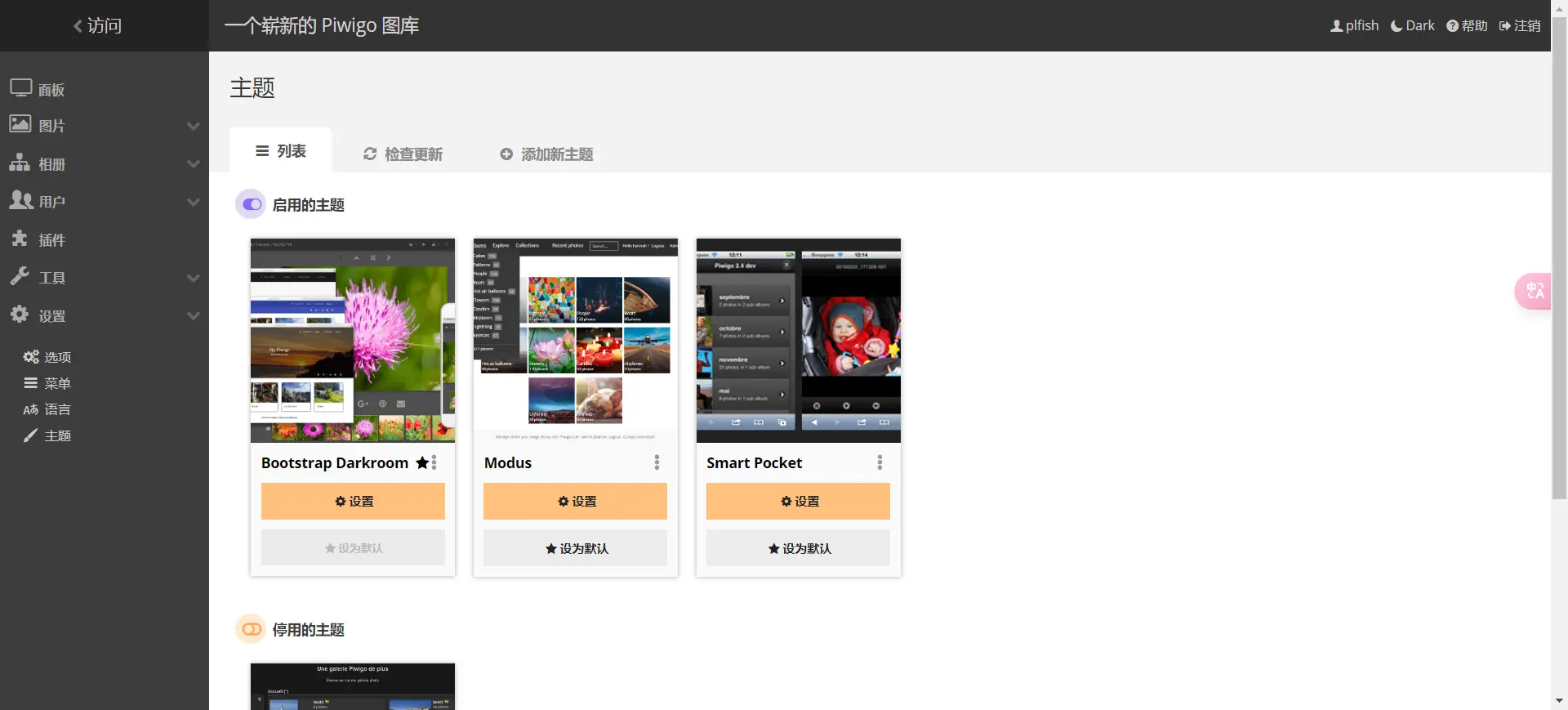Open the 帮助 help link

pyautogui.click(x=1467, y=26)
